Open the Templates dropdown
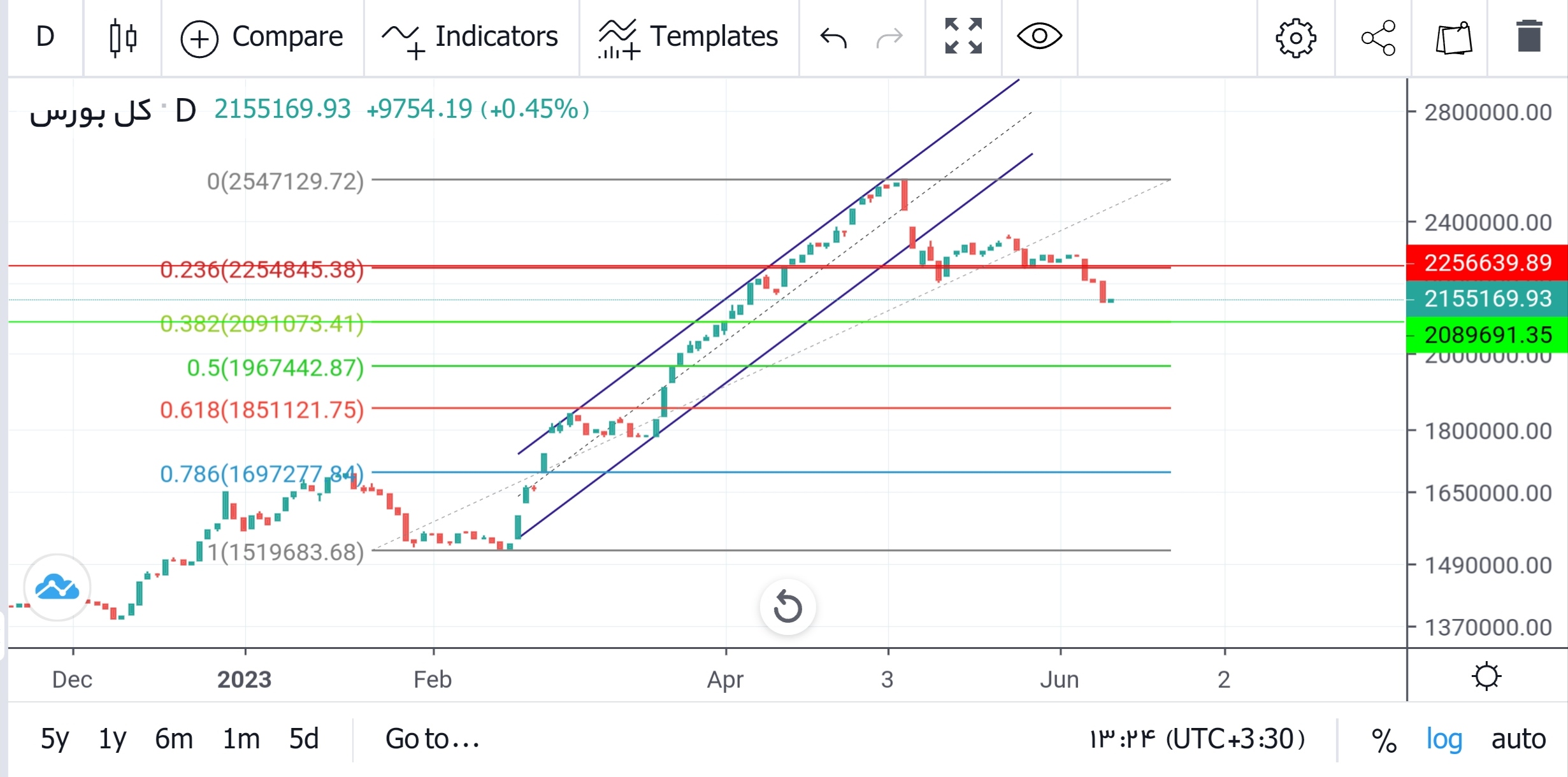This screenshot has width=1568, height=777. pyautogui.click(x=688, y=38)
